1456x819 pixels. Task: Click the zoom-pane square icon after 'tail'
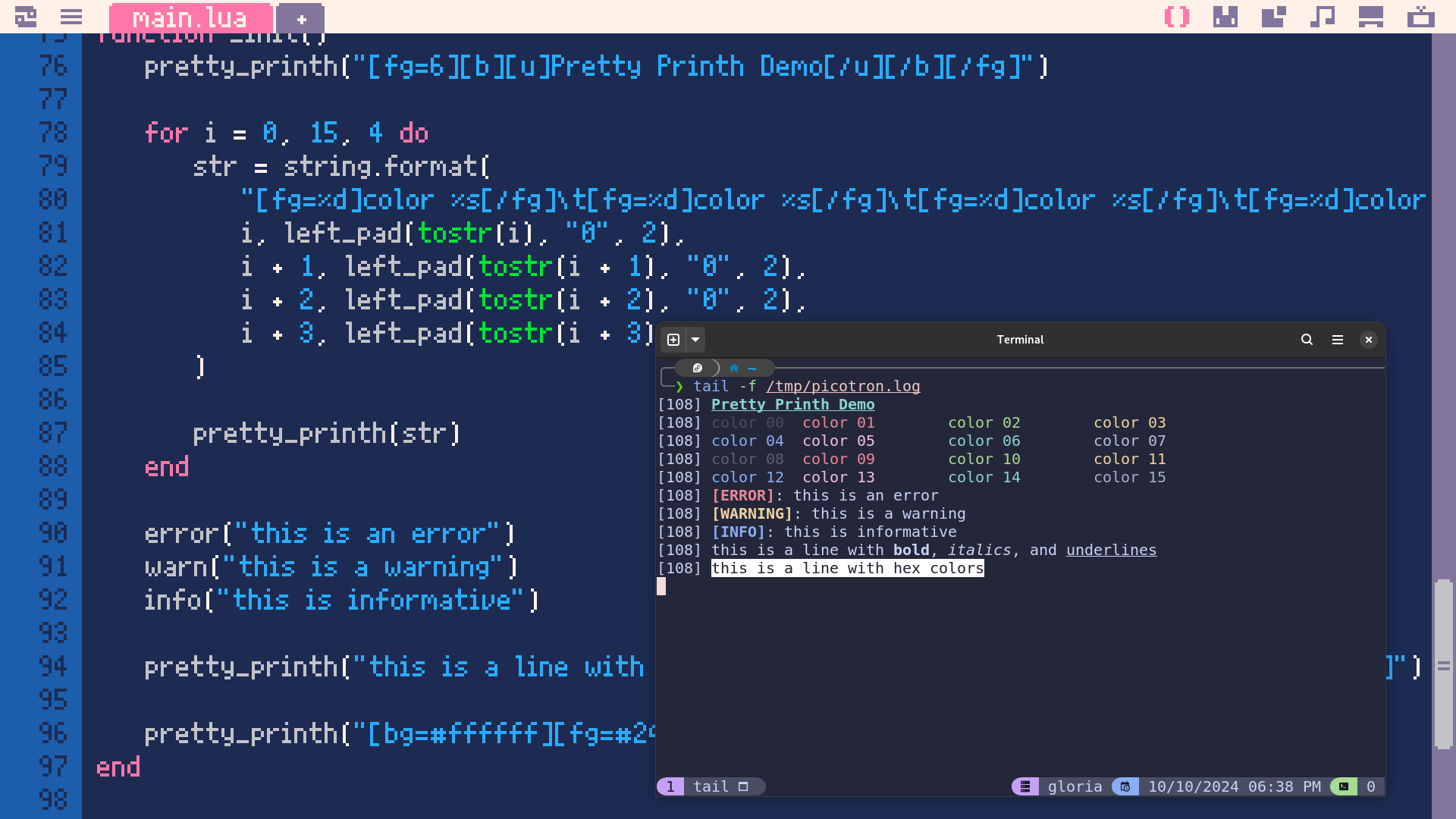[743, 787]
